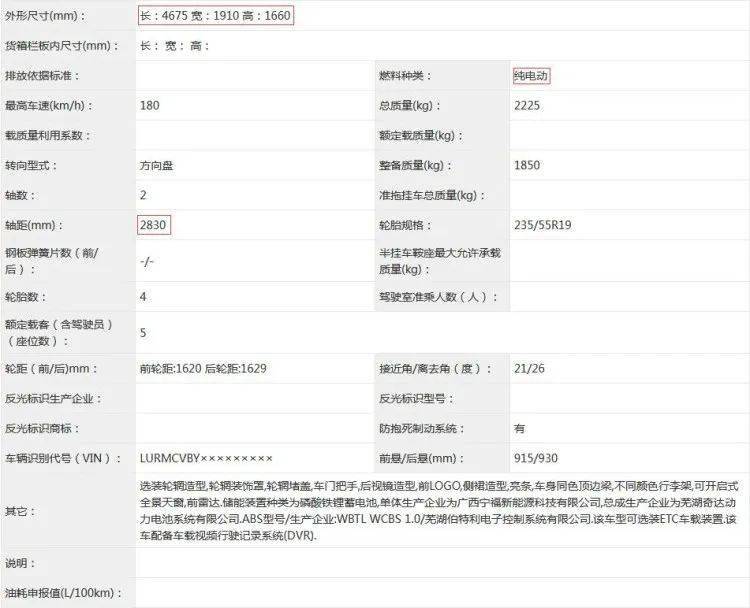
Task: Select the total mass value 2225
Action: [527, 106]
